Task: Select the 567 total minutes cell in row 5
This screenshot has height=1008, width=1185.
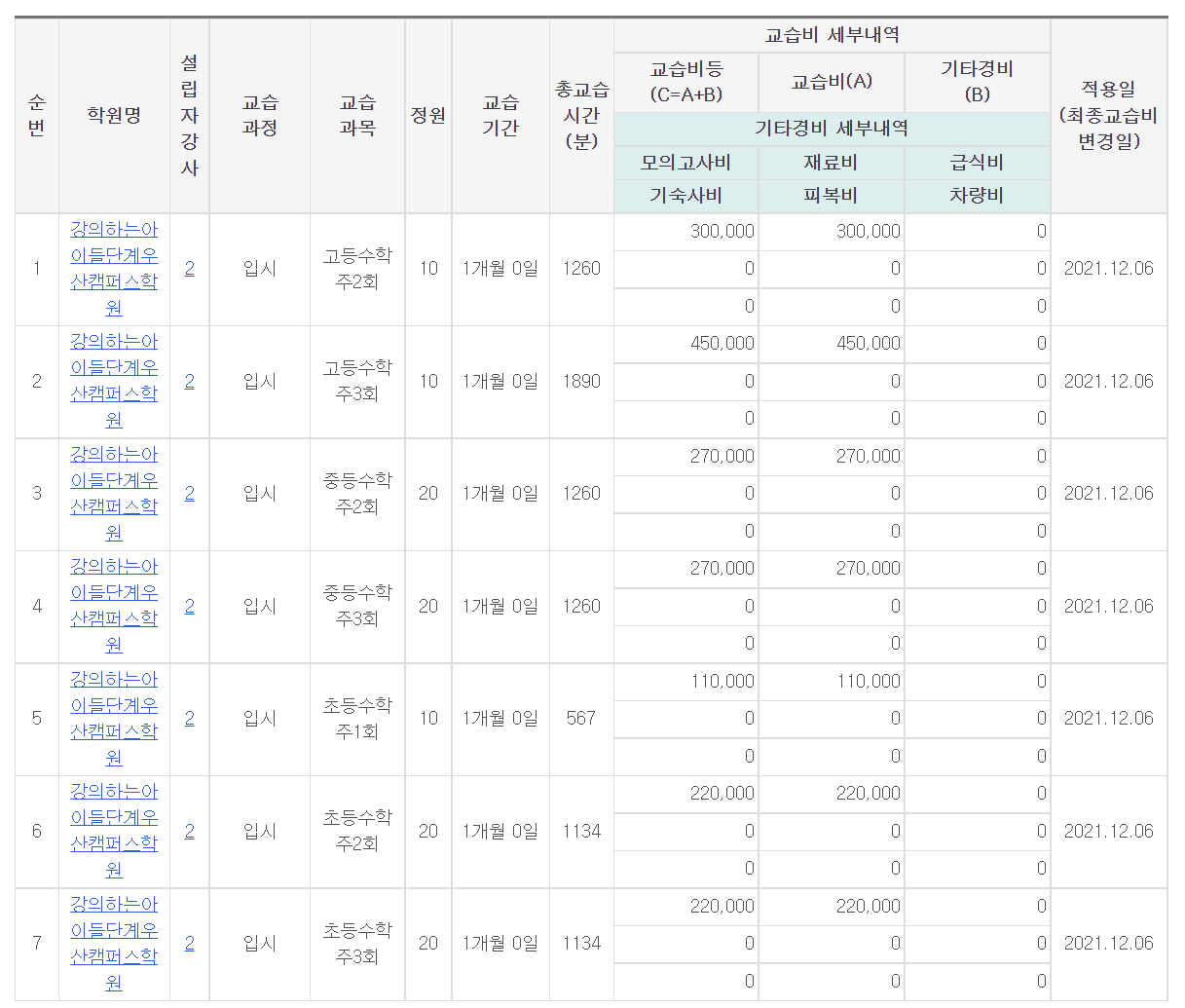Action: tap(581, 719)
